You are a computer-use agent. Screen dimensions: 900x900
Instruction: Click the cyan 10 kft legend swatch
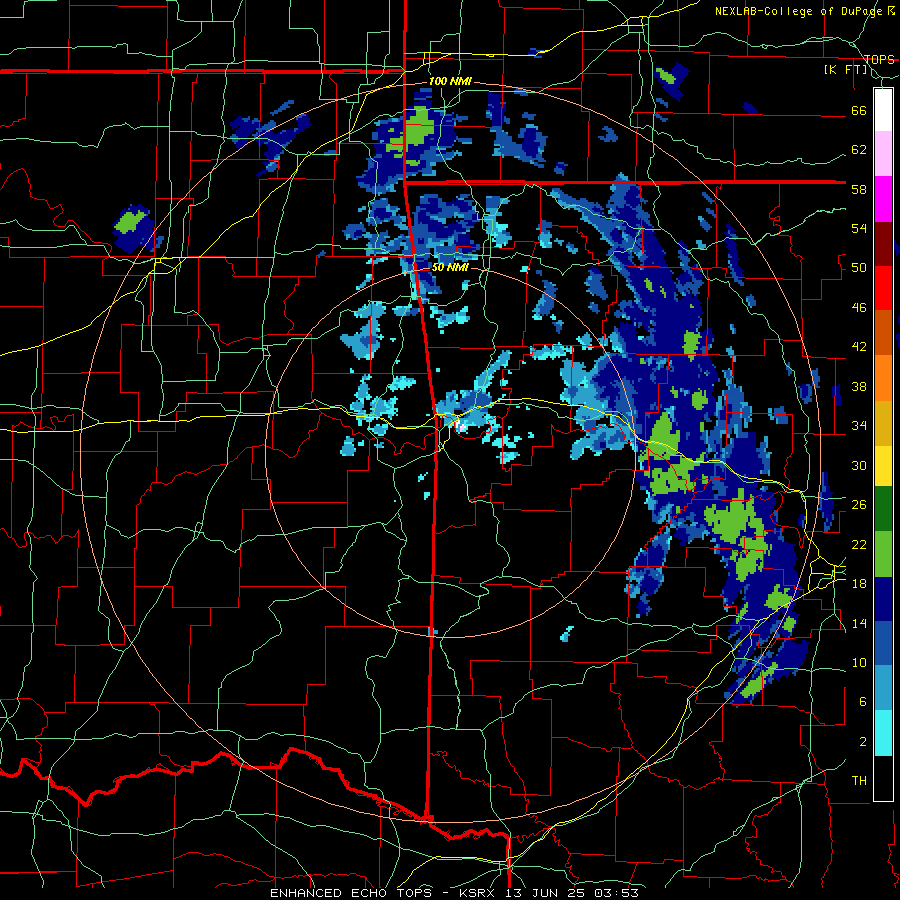(x=883, y=732)
